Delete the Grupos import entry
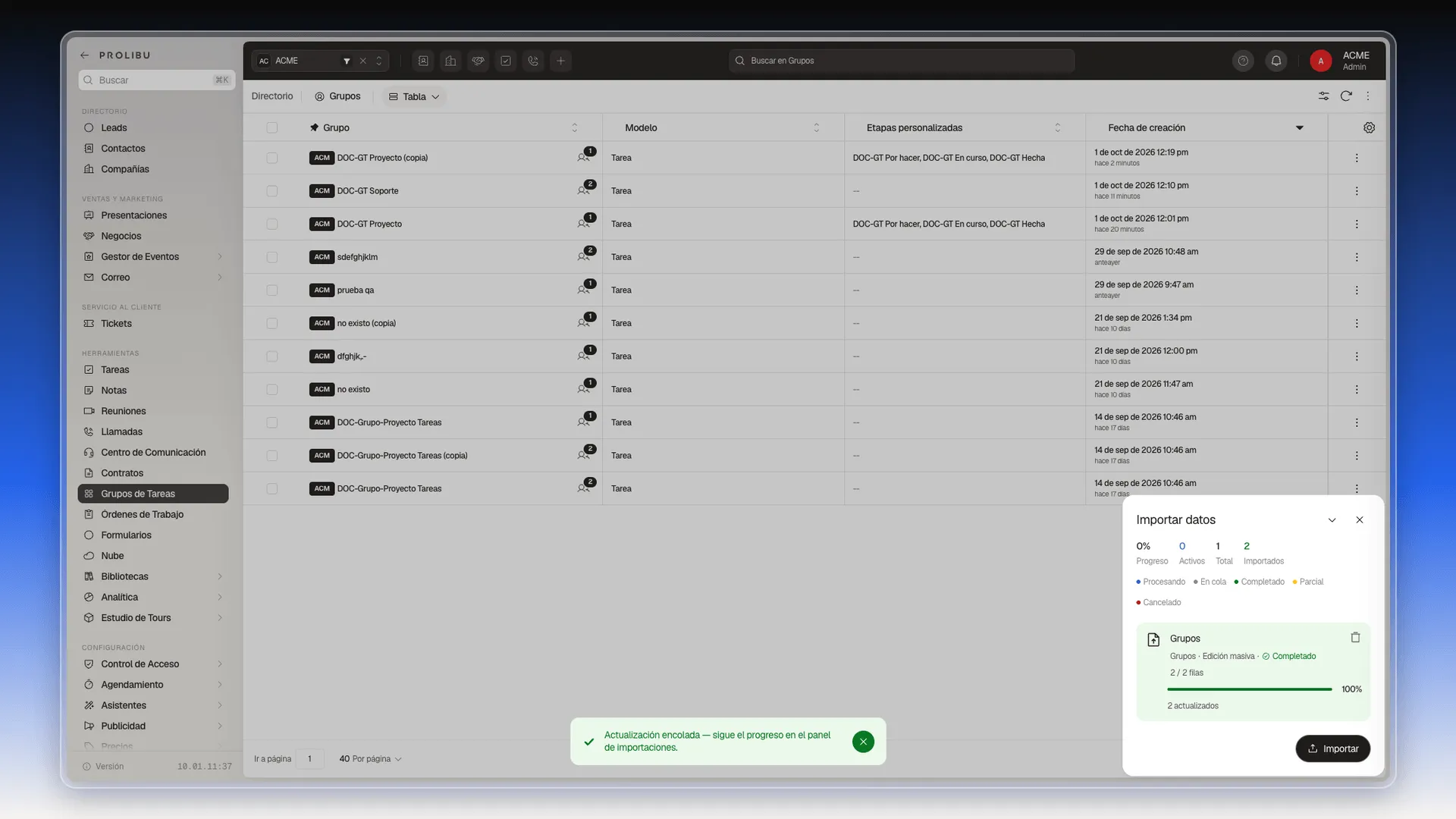The height and width of the screenshot is (819, 1456). pyautogui.click(x=1355, y=638)
